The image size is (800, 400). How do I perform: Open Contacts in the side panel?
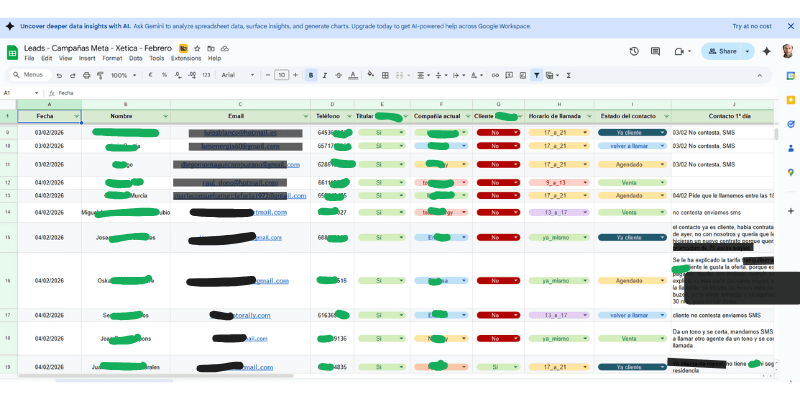tap(790, 148)
